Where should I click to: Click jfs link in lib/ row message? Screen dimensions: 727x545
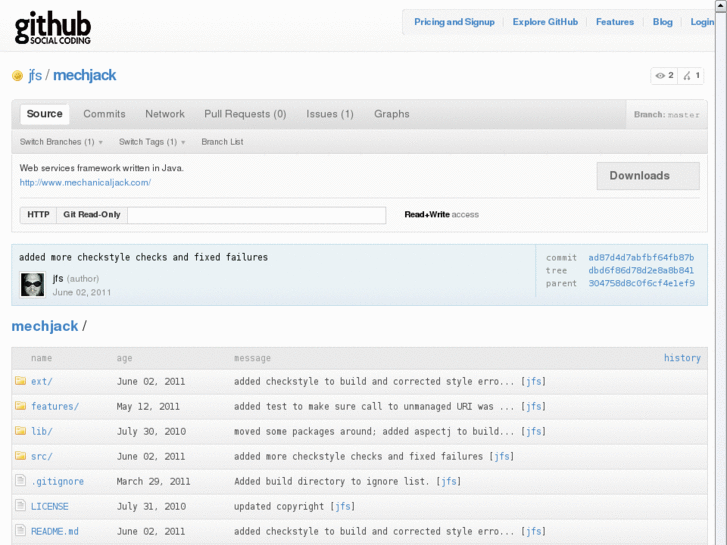pos(534,431)
